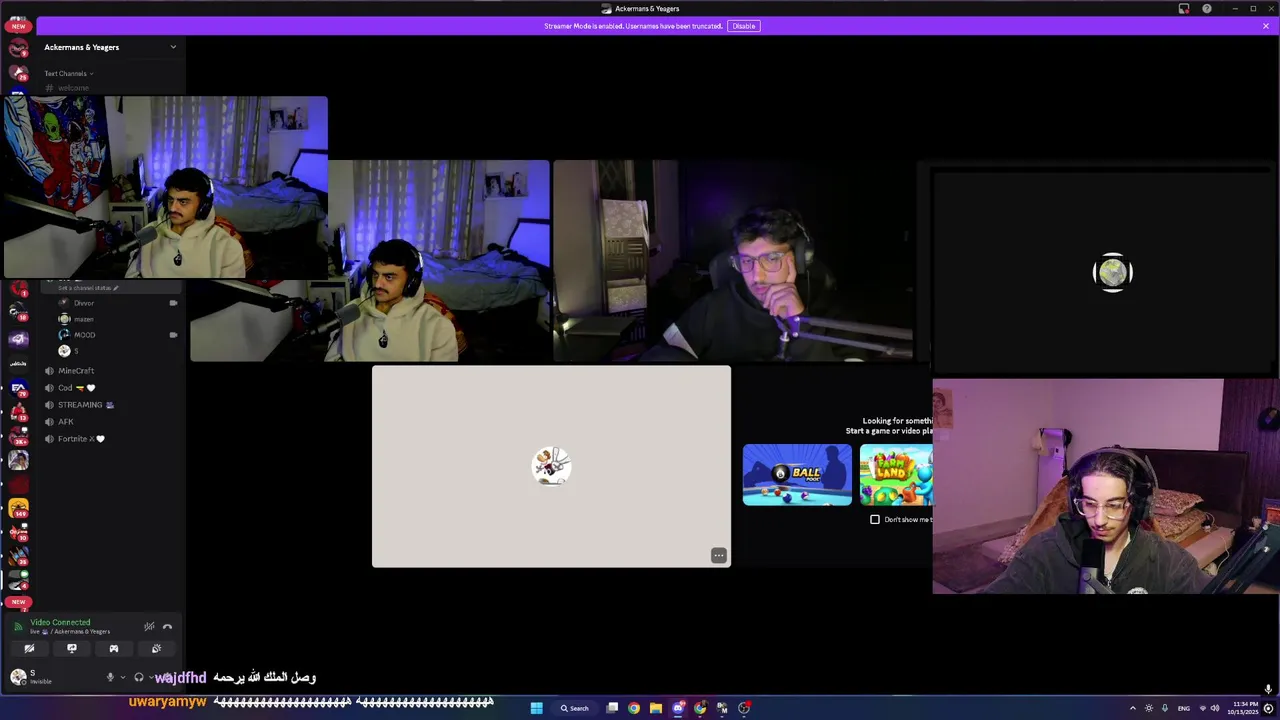The width and height of the screenshot is (1280, 720).
Task: Disable Streamer Mode from the banner
Action: (x=744, y=26)
